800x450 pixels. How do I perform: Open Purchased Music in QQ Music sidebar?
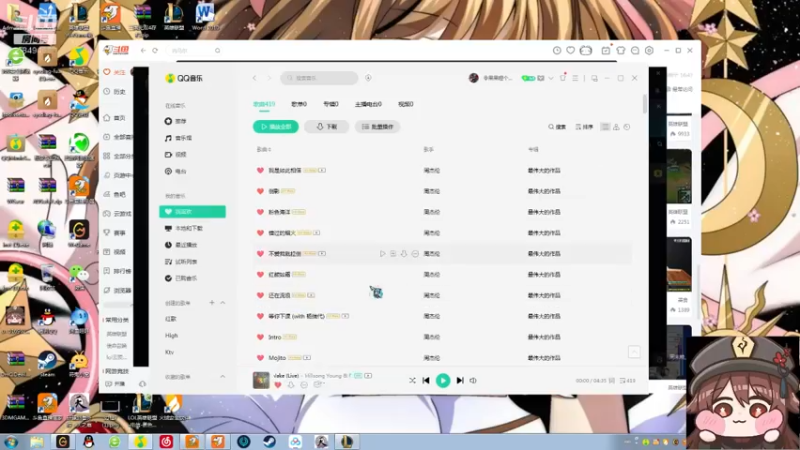181,279
